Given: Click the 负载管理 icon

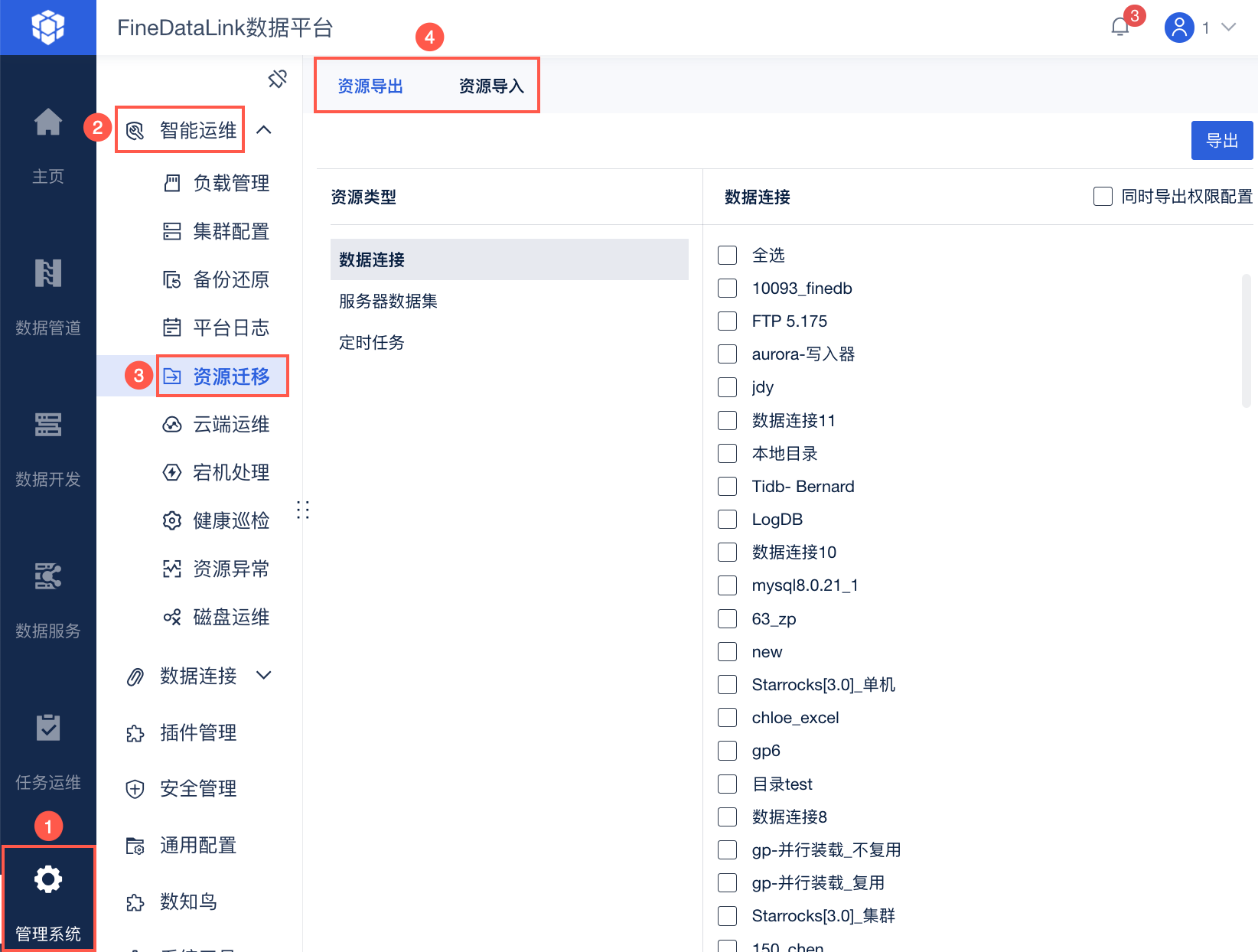Looking at the screenshot, I should point(172,183).
